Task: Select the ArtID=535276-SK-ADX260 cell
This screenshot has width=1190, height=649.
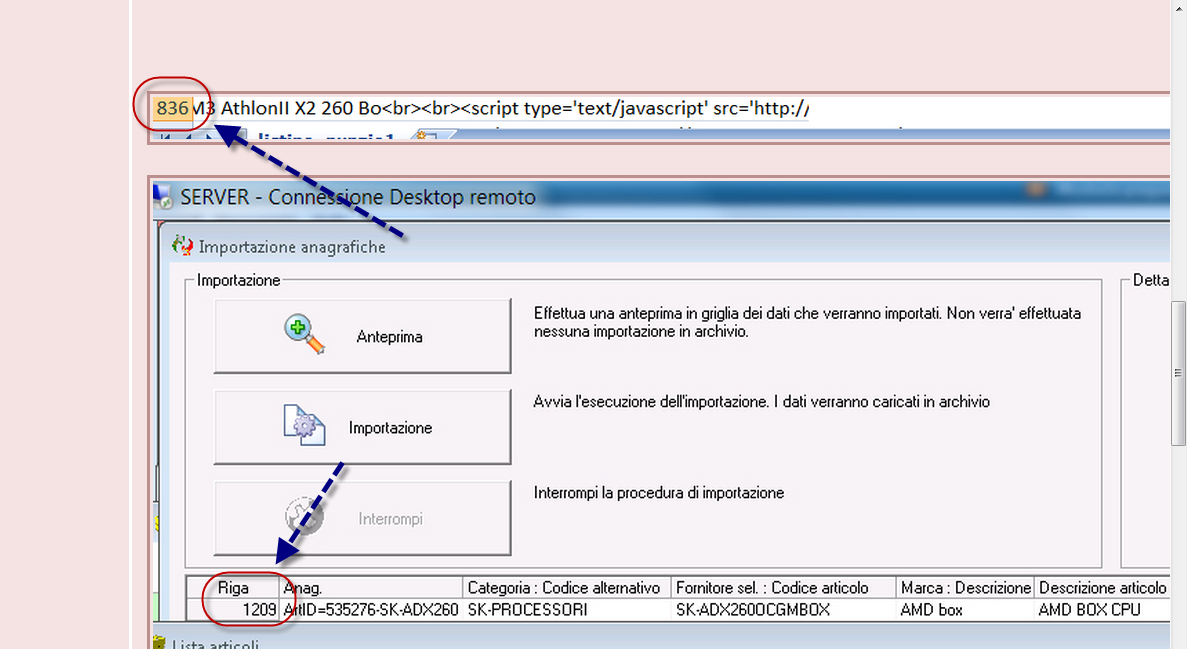Action: 371,610
